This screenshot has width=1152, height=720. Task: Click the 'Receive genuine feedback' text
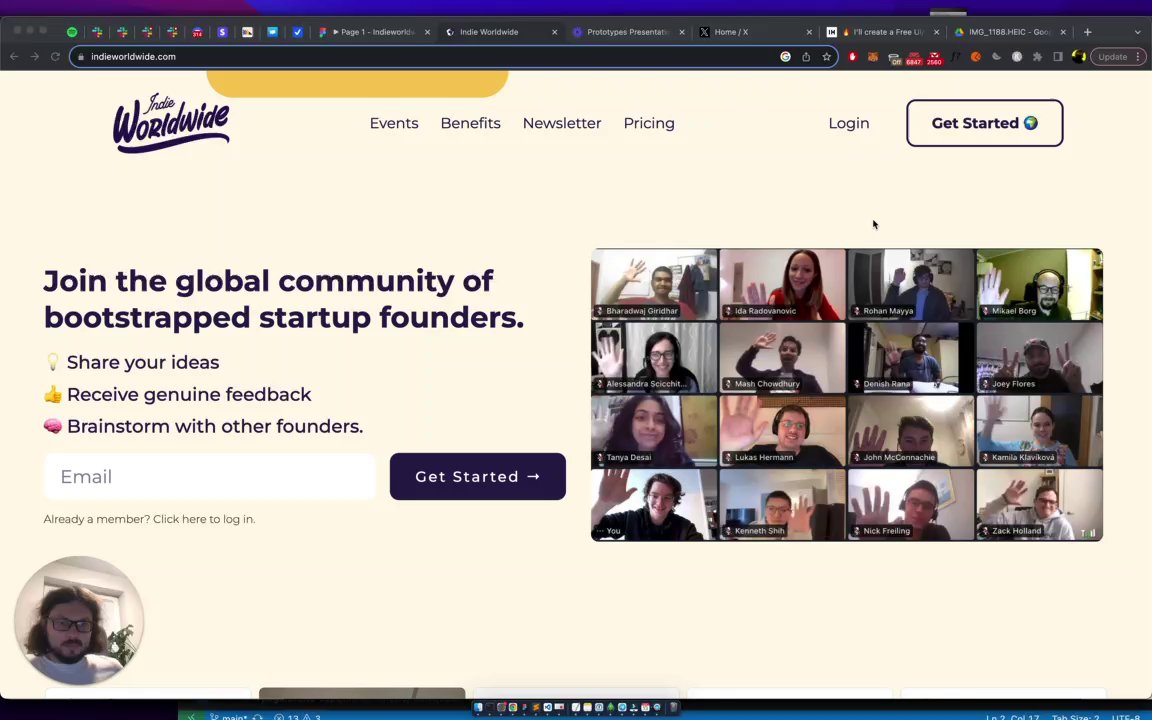189,395
